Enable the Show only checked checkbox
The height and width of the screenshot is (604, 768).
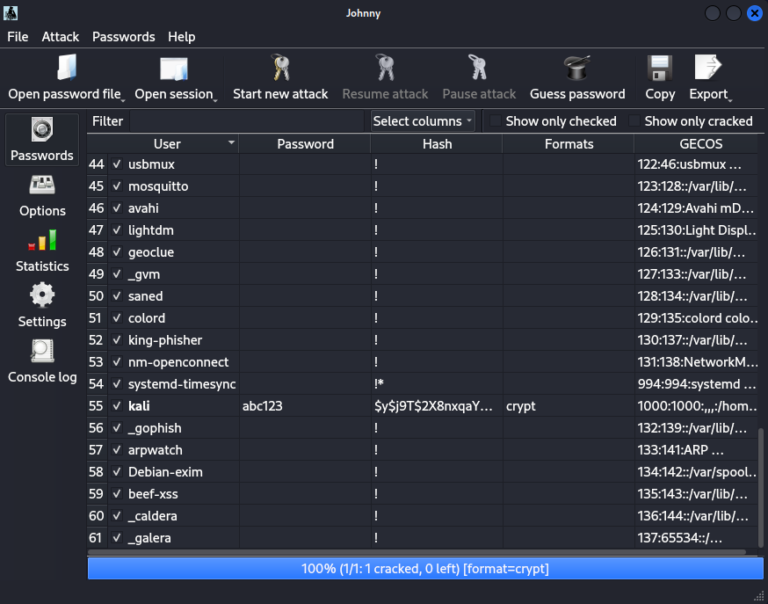pos(495,121)
